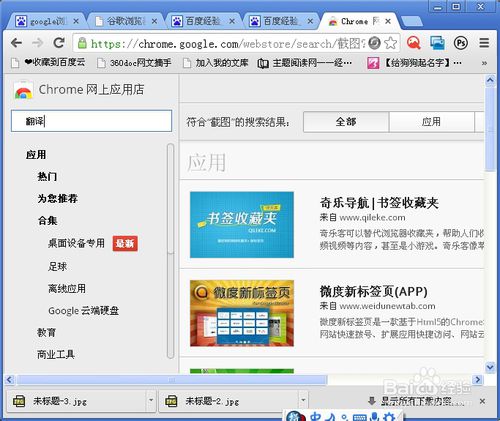The width and height of the screenshot is (500, 421).
Task: Select 教育 category
Action: point(46,332)
